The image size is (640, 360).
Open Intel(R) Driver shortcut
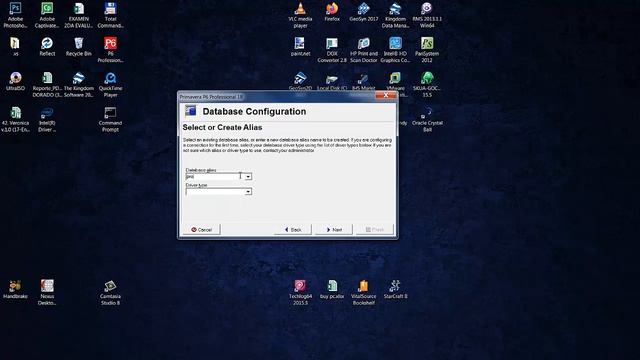click(47, 119)
